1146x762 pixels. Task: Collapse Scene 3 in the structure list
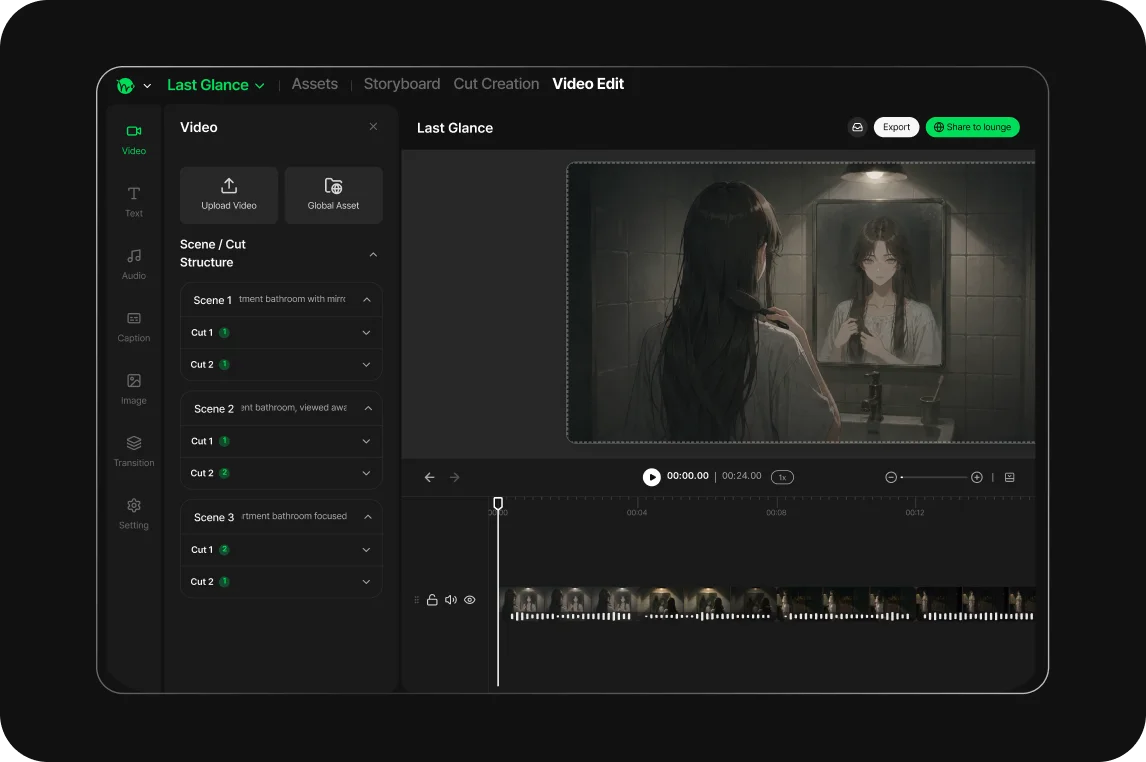[368, 517]
